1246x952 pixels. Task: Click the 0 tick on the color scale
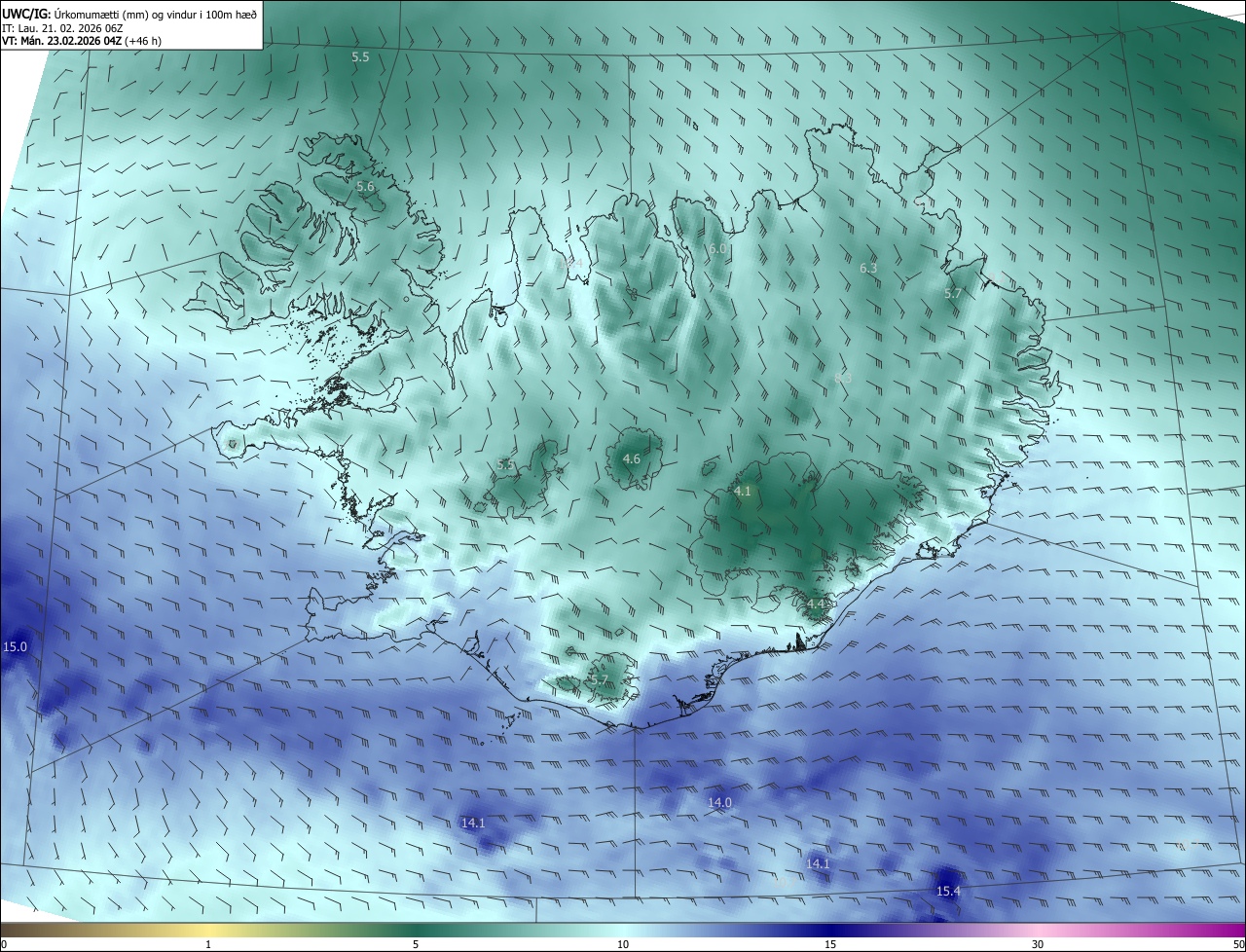click(4, 944)
